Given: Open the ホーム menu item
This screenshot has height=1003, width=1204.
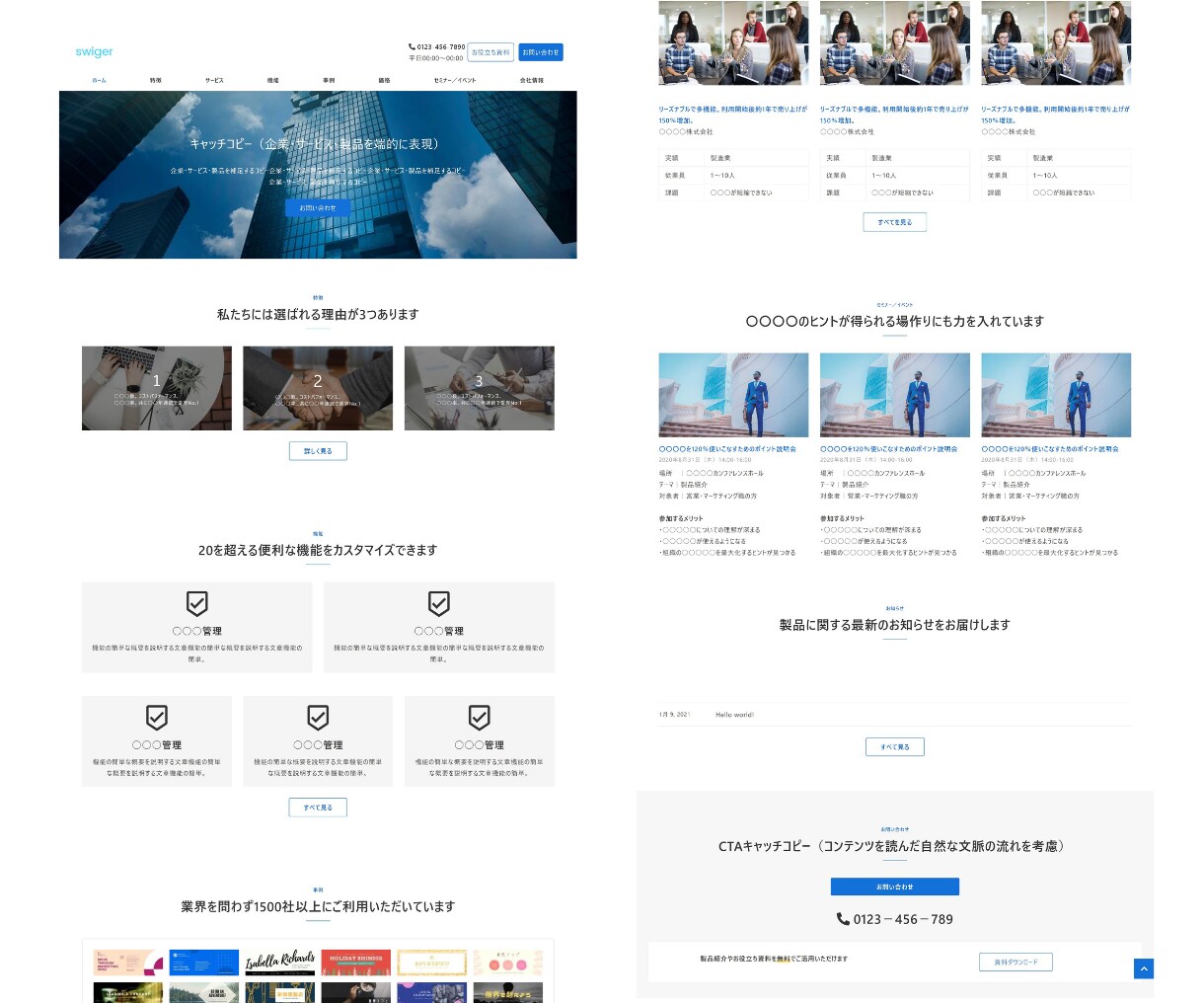Looking at the screenshot, I should coord(99,80).
